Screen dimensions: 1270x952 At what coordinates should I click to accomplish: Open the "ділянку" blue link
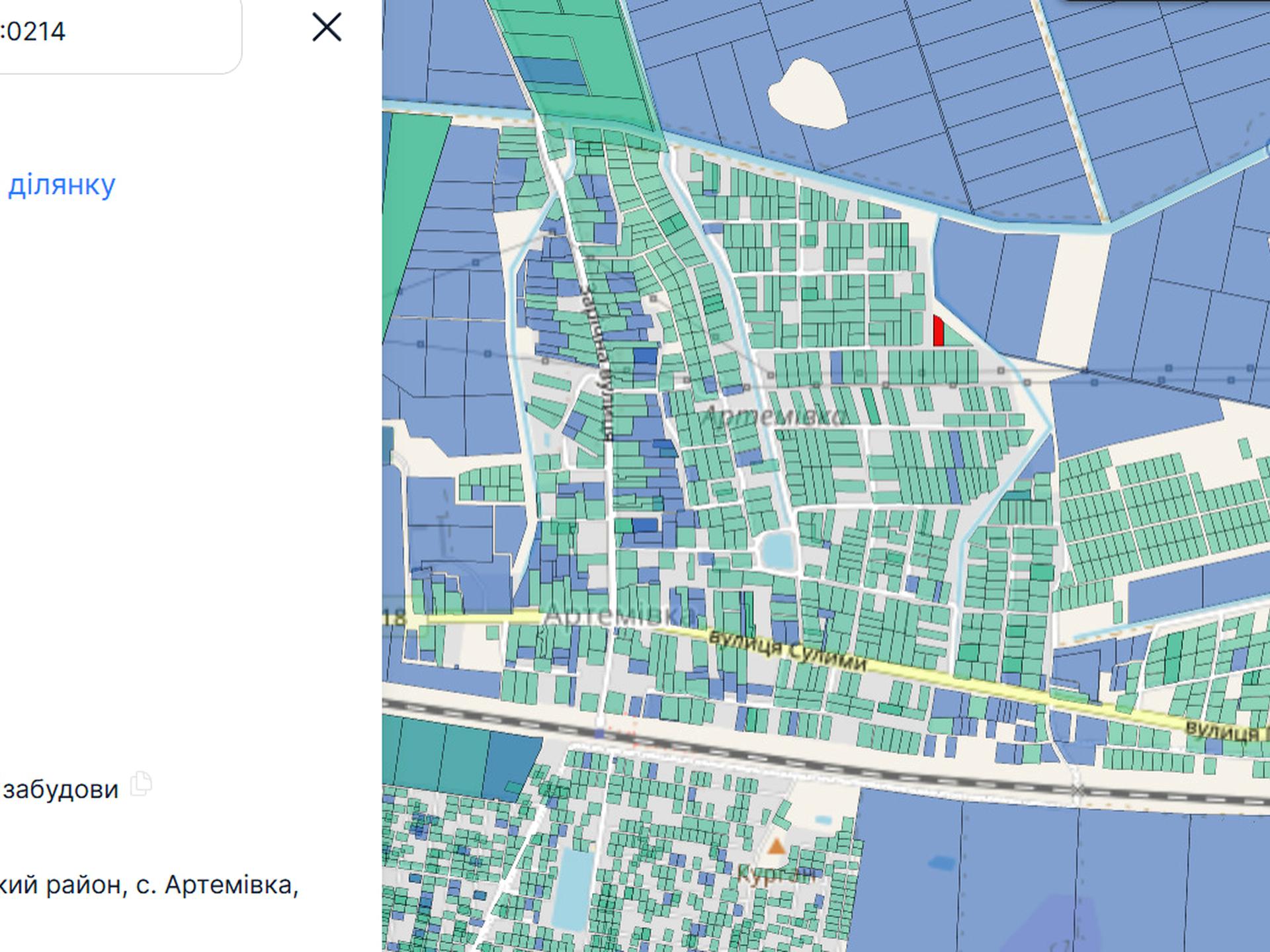[x=62, y=184]
